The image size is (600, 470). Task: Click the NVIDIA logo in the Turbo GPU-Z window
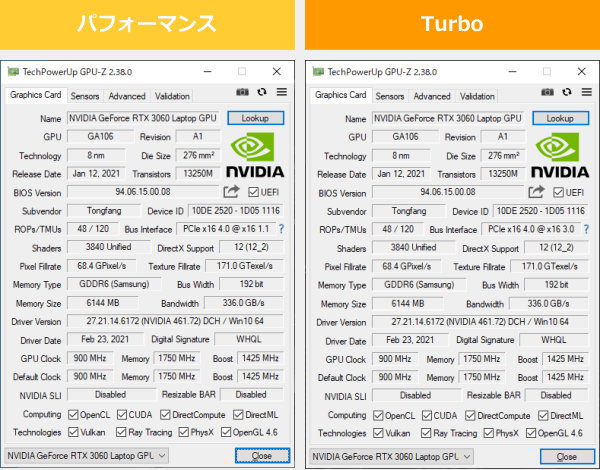coord(560,155)
